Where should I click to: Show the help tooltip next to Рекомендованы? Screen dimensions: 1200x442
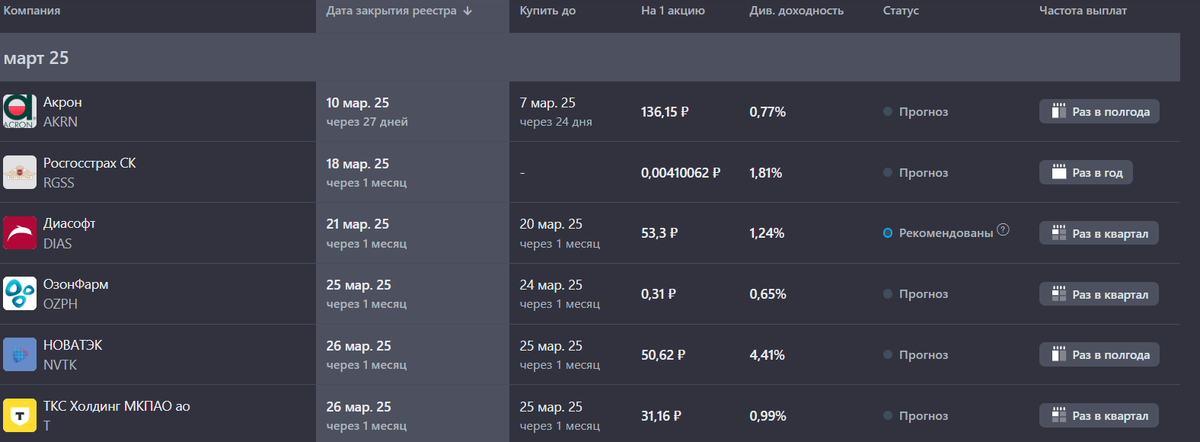coord(1003,231)
